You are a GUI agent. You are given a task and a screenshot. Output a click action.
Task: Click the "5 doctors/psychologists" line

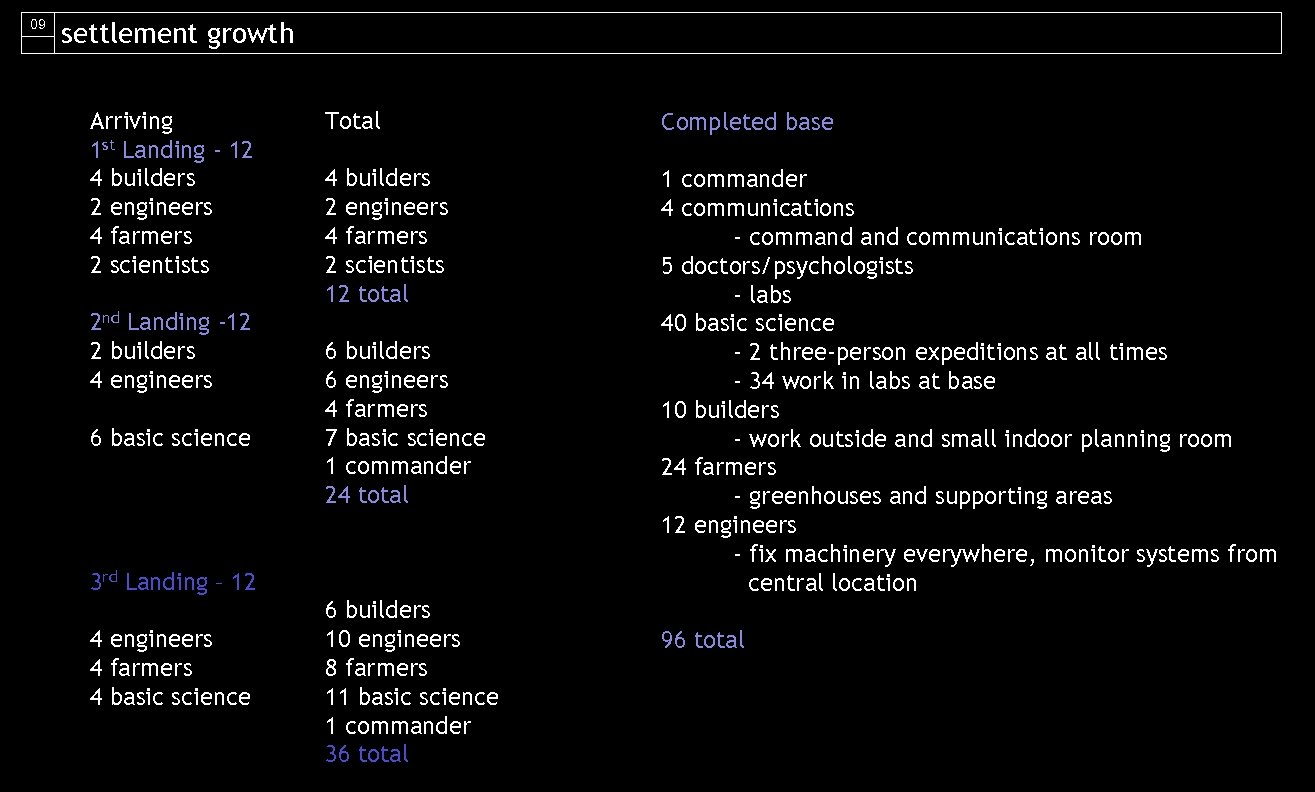[786, 266]
